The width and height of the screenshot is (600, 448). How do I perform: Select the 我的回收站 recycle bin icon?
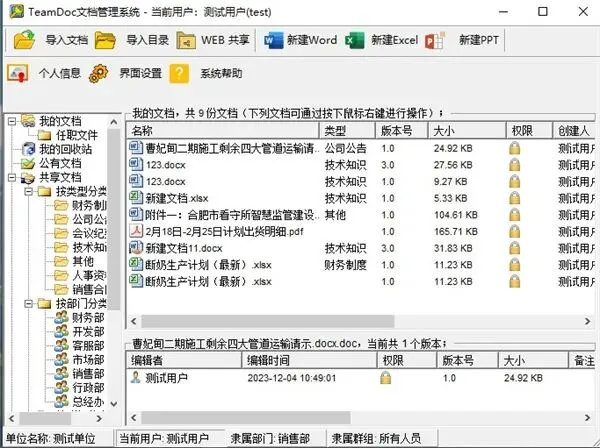[28, 149]
